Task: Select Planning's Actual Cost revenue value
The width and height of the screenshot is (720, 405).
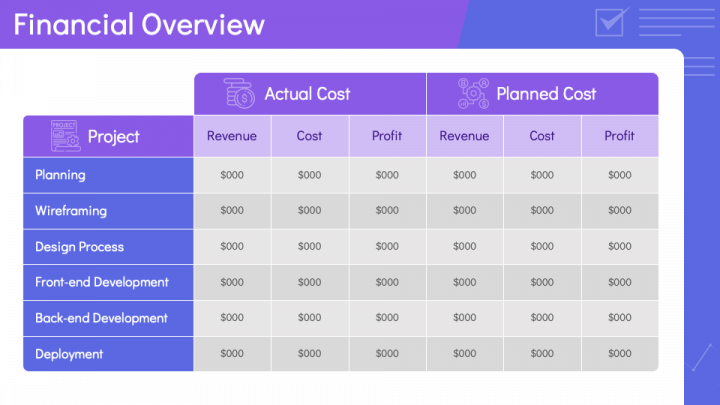Action: [232, 175]
